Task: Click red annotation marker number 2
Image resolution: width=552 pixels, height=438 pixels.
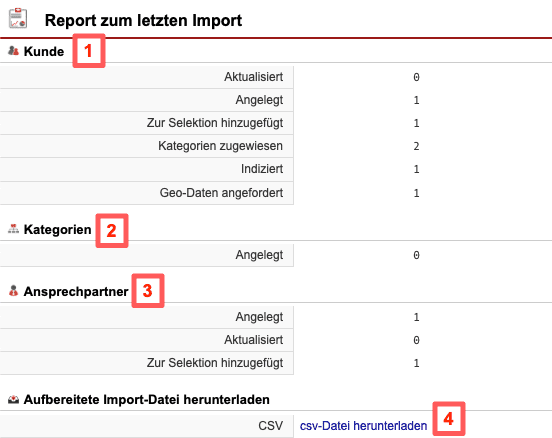Action: click(x=112, y=231)
